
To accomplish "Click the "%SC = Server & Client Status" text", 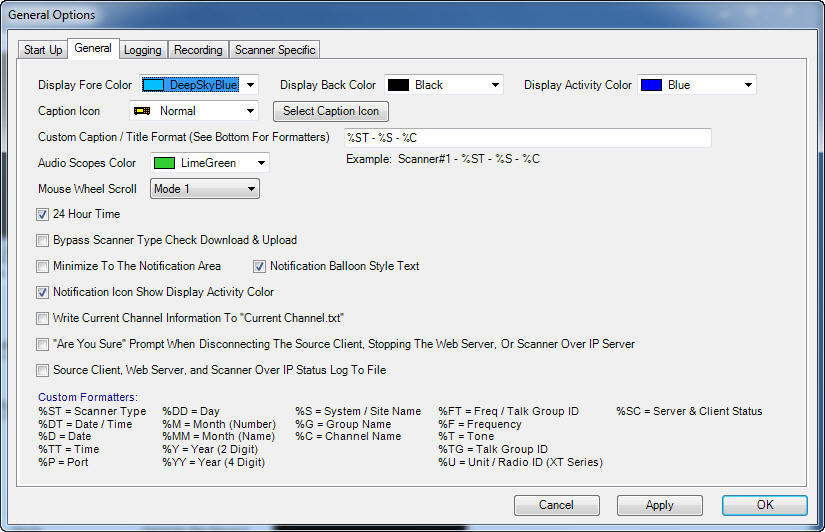I will pyautogui.click(x=689, y=411).
